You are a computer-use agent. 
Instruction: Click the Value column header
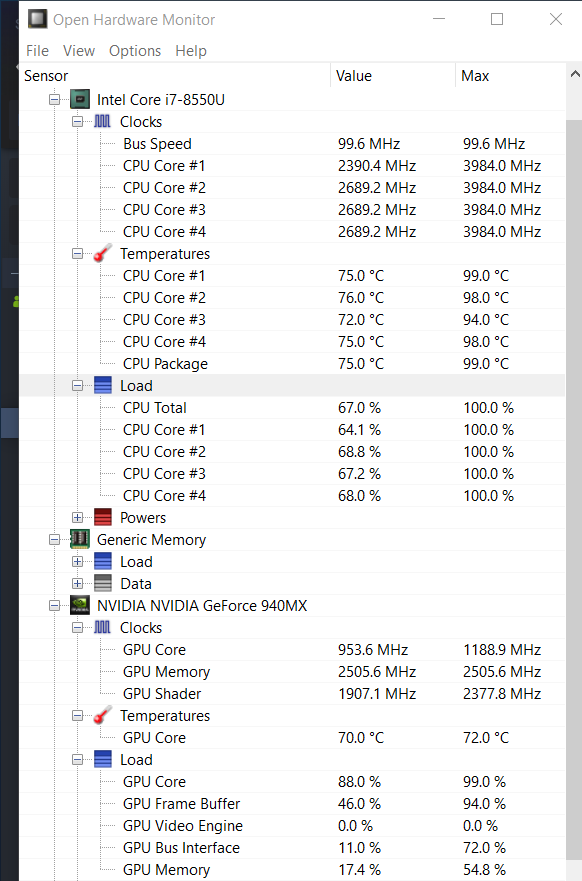(393, 76)
